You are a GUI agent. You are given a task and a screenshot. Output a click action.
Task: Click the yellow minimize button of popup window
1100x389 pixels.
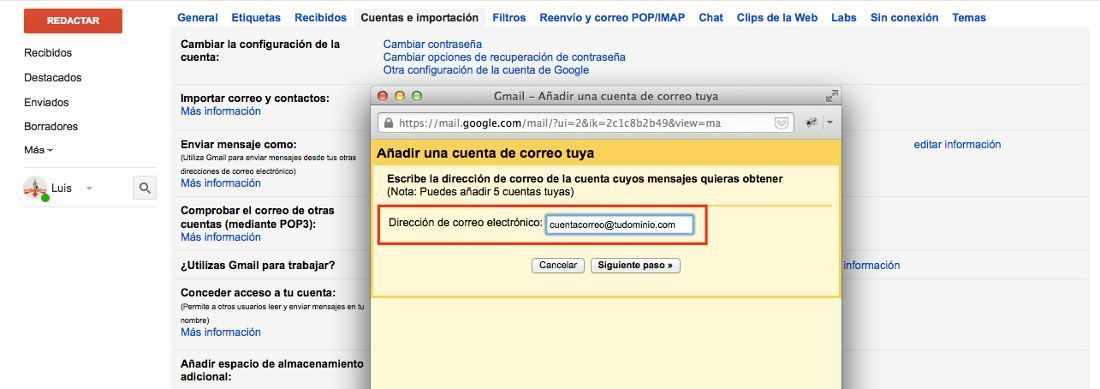click(x=400, y=96)
